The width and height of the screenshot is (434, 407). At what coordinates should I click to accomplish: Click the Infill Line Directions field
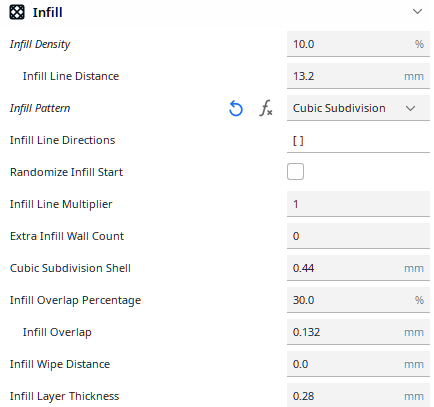[x=358, y=140]
